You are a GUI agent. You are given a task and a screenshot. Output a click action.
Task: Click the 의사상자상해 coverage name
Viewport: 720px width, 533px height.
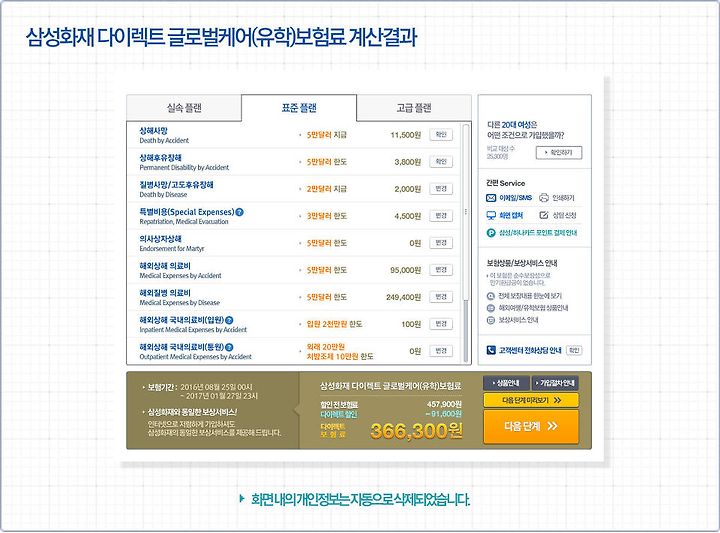(160, 239)
